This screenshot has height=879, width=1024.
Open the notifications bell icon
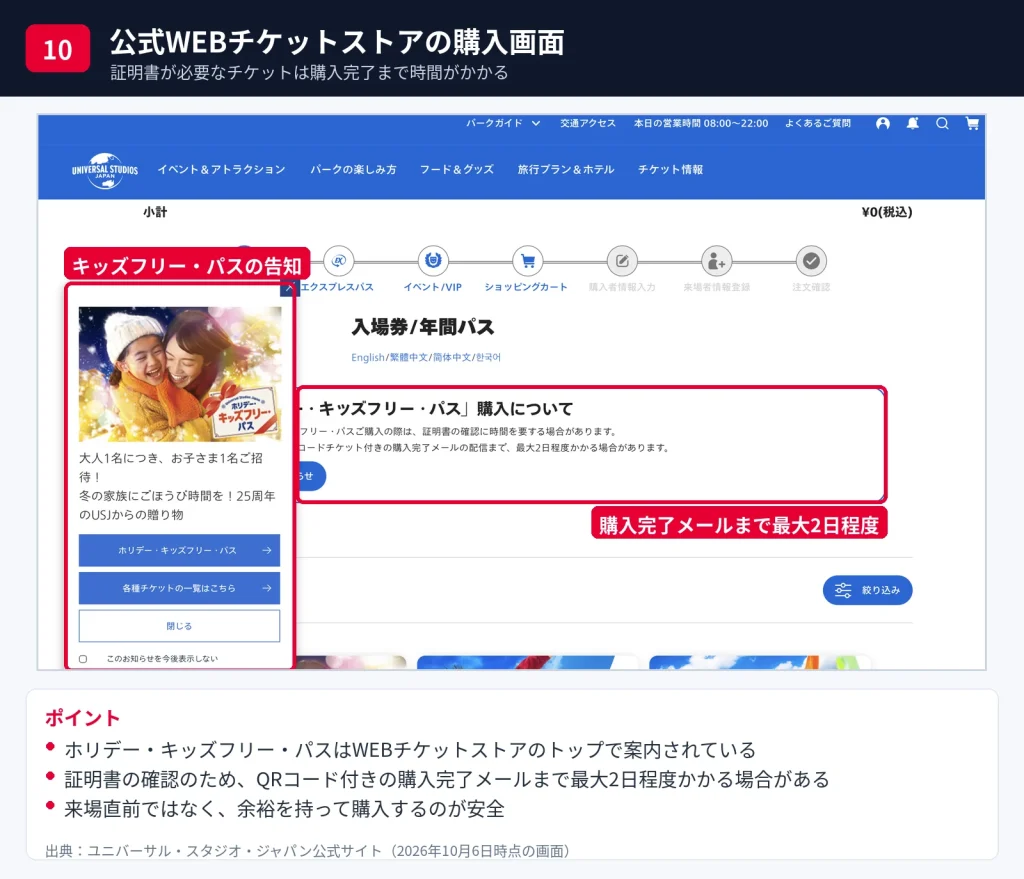coord(913,123)
